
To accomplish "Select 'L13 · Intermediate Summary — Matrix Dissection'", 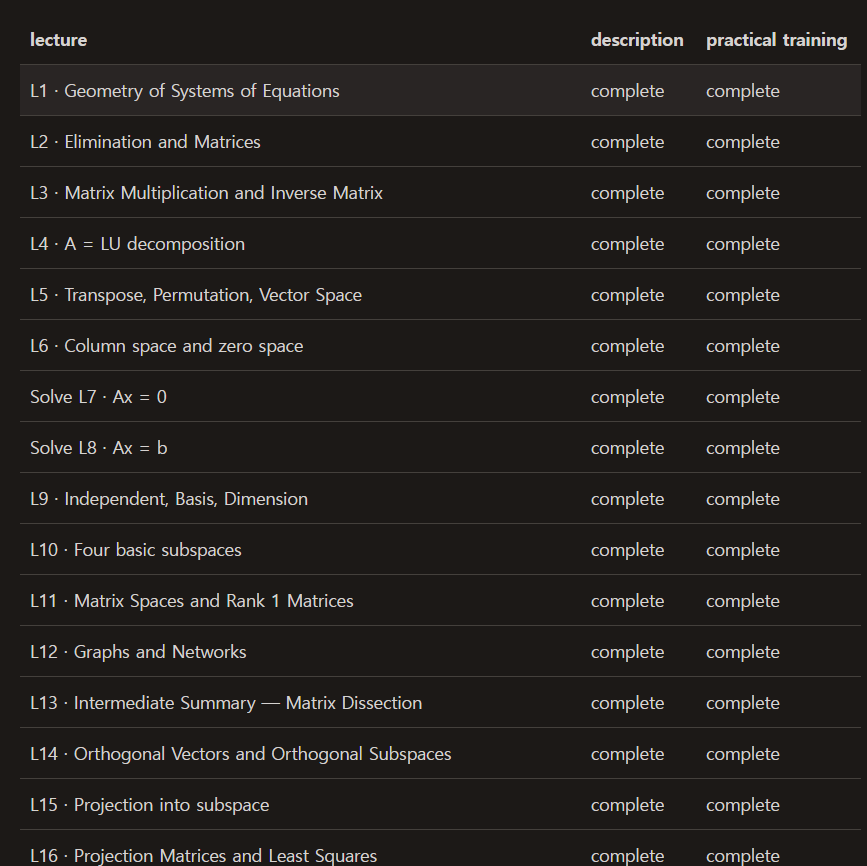I will (226, 702).
